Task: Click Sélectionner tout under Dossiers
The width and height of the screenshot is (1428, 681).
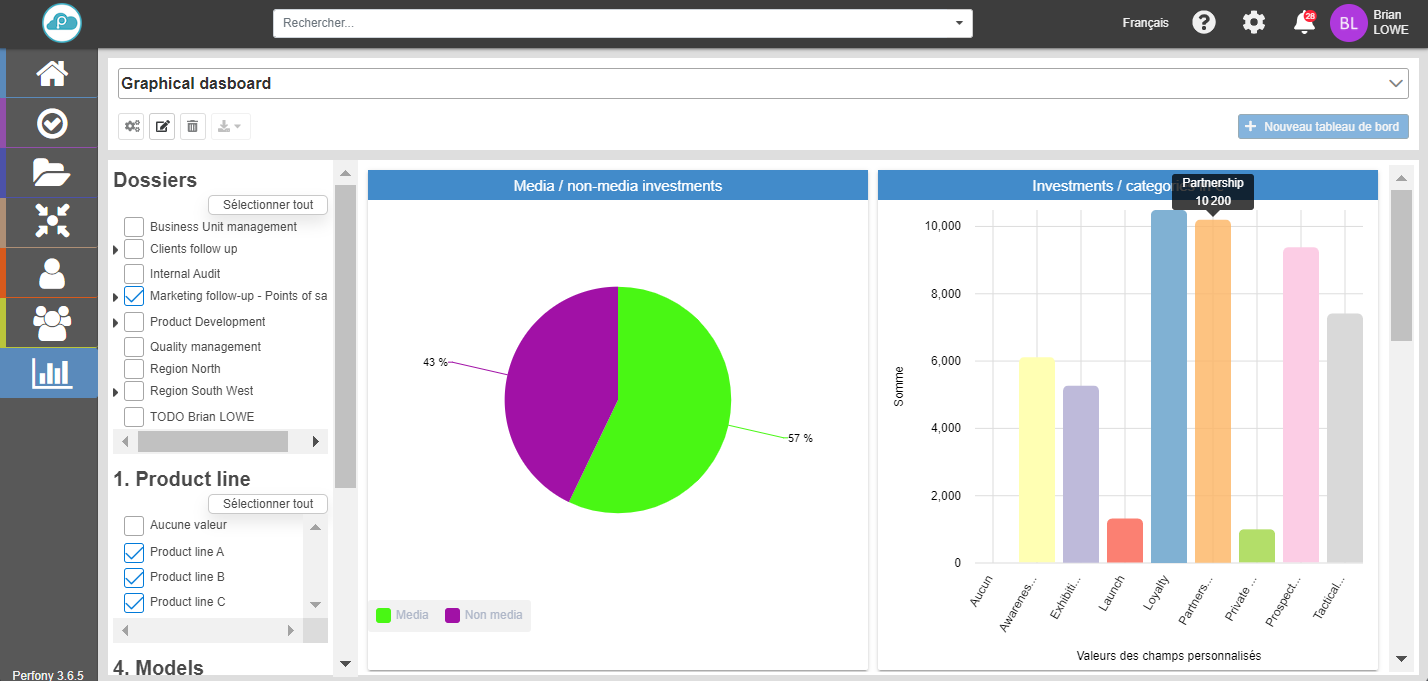Action: [268, 205]
